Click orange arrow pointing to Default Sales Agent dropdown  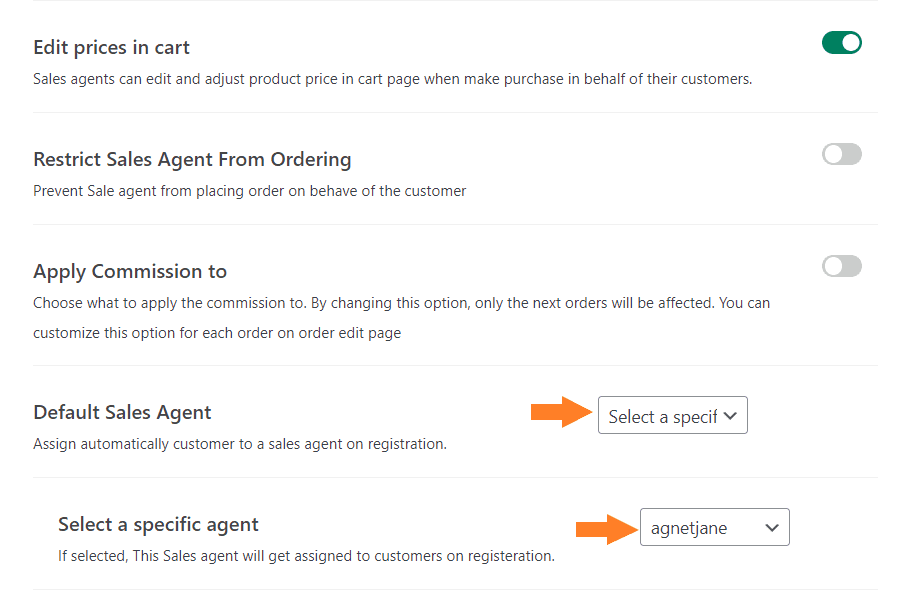click(562, 412)
